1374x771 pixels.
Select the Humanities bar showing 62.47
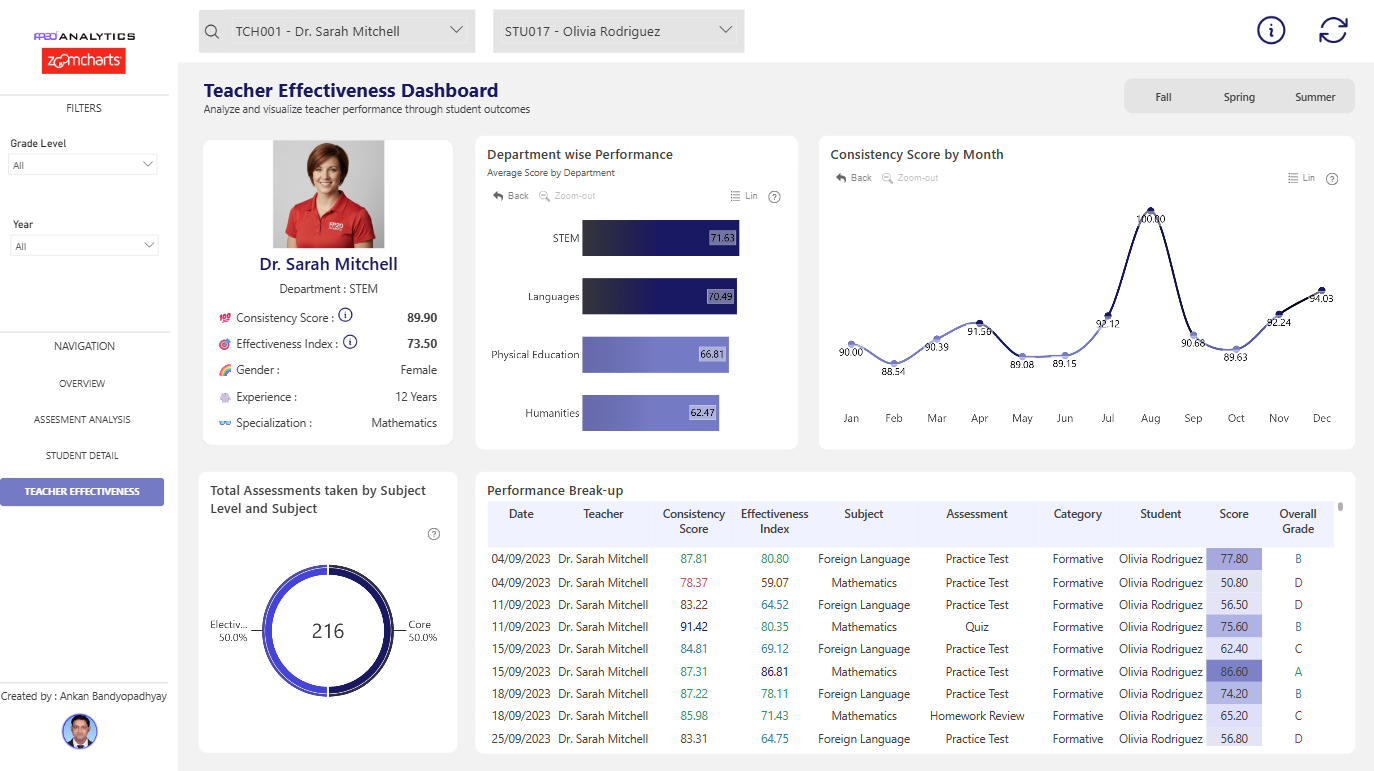click(x=650, y=413)
